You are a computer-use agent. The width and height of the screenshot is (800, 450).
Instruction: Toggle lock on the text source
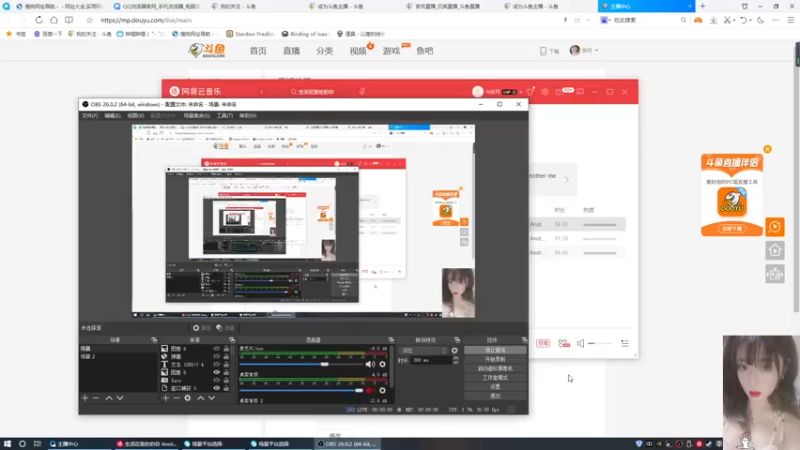226,364
